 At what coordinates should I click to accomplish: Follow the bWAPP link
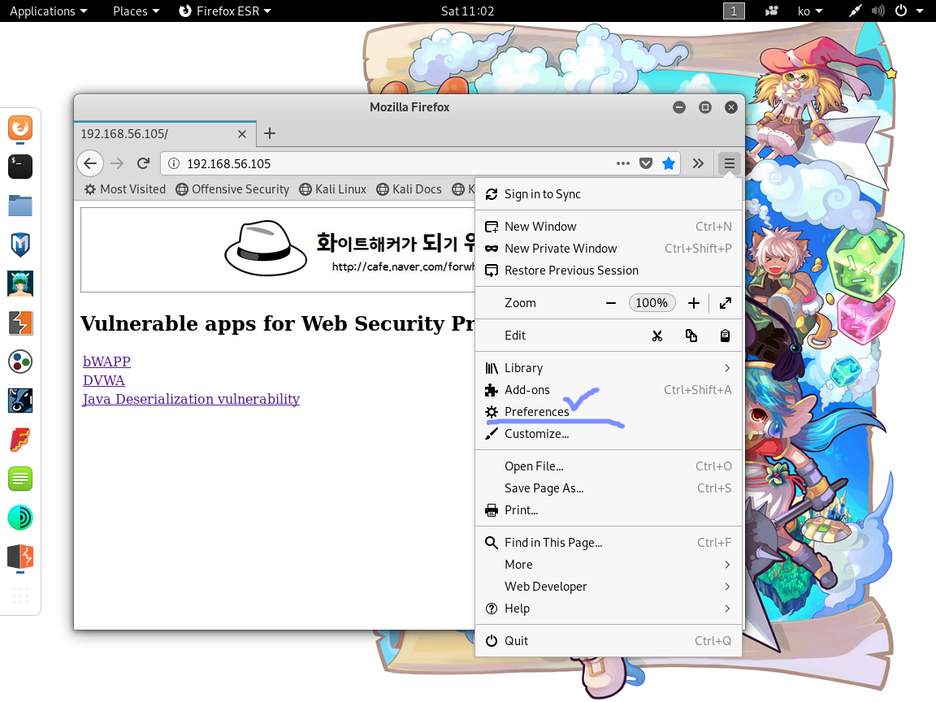pyautogui.click(x=107, y=361)
